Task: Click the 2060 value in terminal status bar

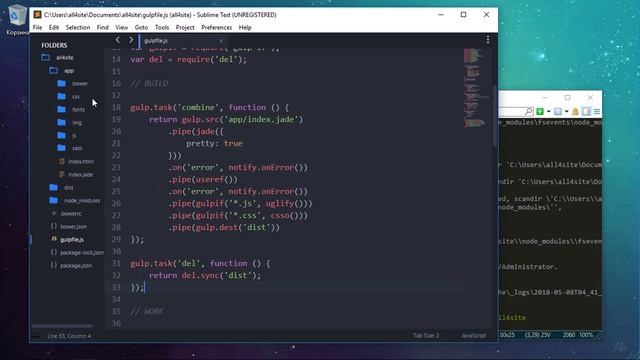Action: pyautogui.click(x=569, y=335)
